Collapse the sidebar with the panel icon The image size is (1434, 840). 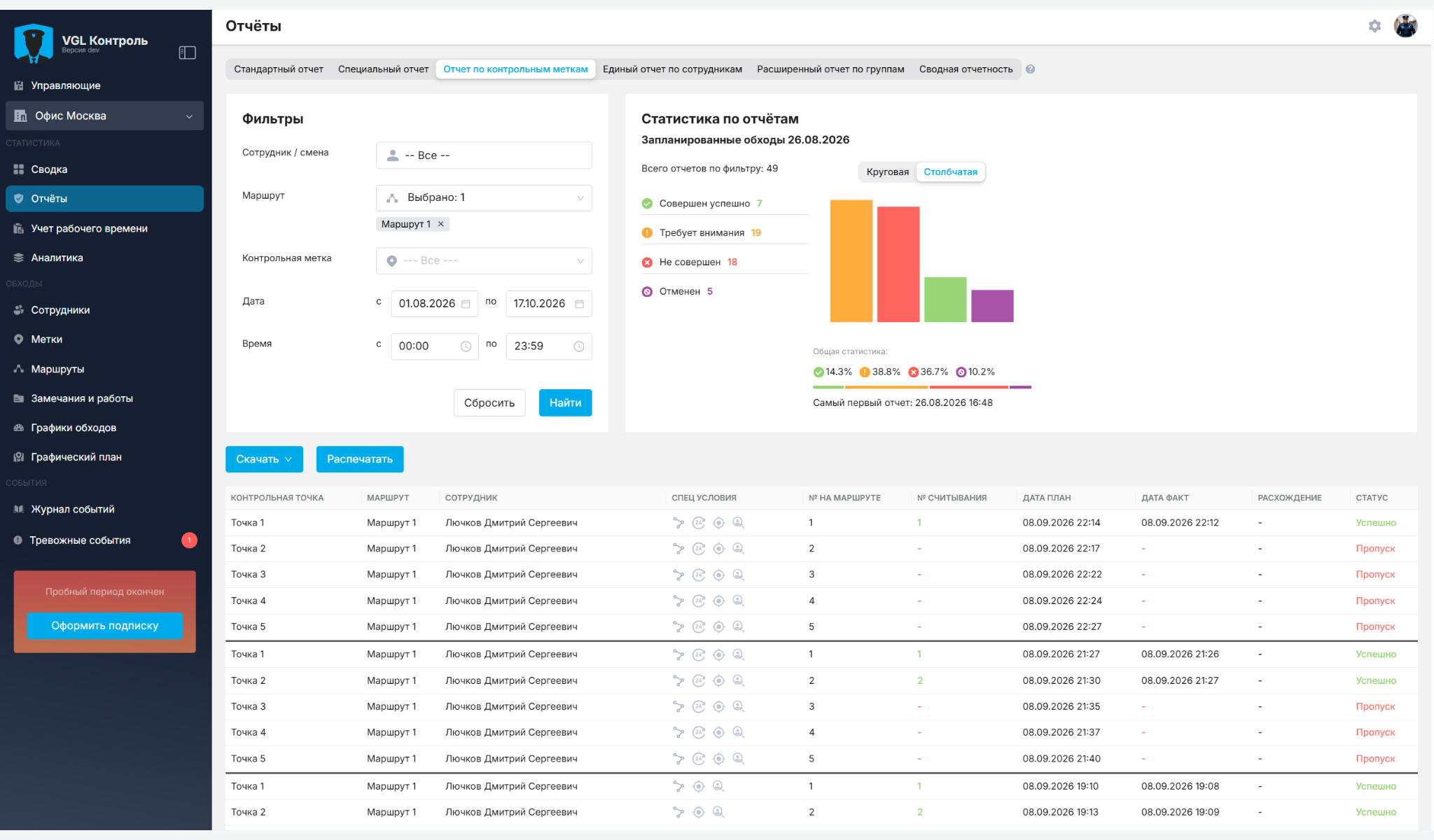pyautogui.click(x=187, y=52)
